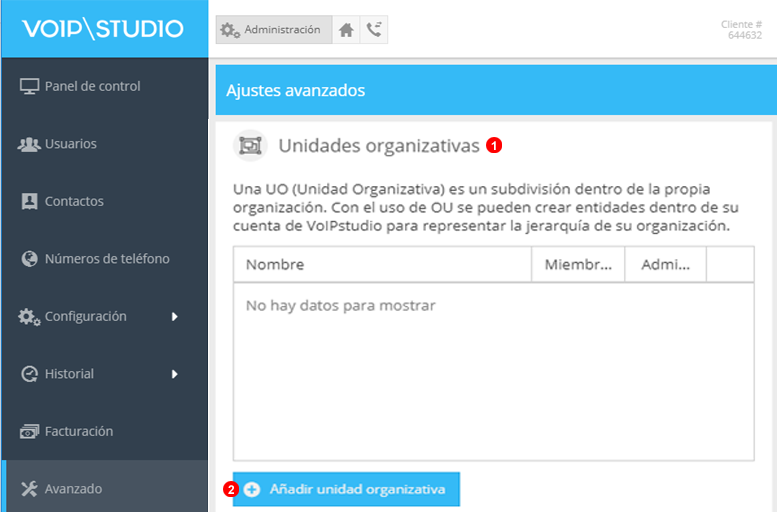The height and width of the screenshot is (512, 777).
Task: Click the Números de teléfono globe icon
Action: click(29, 259)
